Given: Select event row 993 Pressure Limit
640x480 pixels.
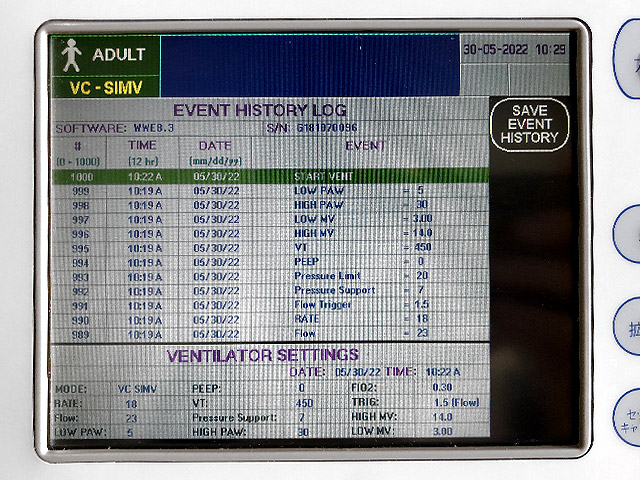Looking at the screenshot, I should point(270,276).
